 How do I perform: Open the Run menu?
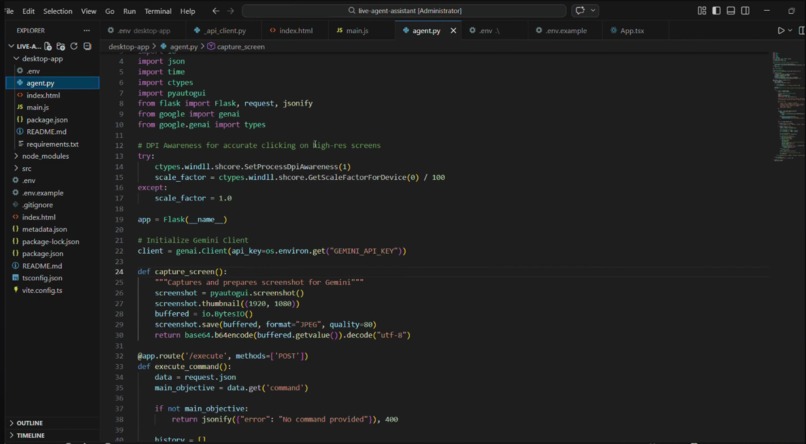coord(130,11)
